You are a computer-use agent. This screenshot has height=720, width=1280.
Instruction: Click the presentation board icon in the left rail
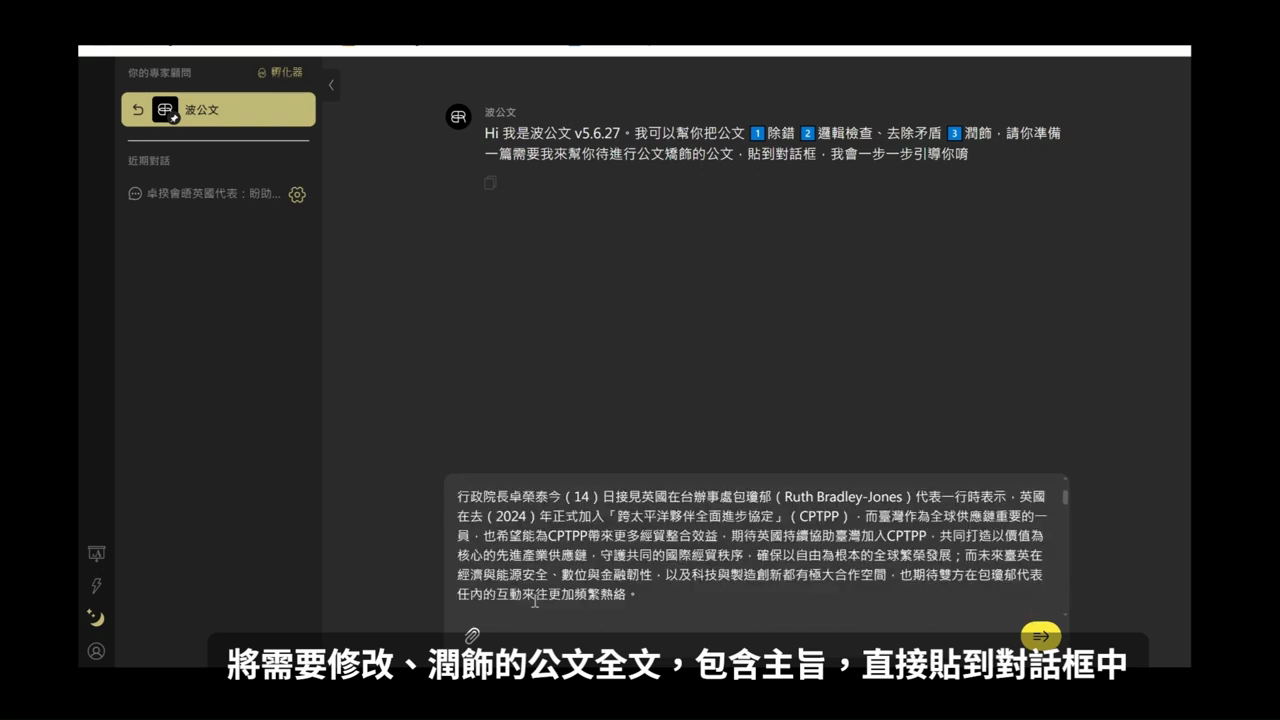coord(96,553)
